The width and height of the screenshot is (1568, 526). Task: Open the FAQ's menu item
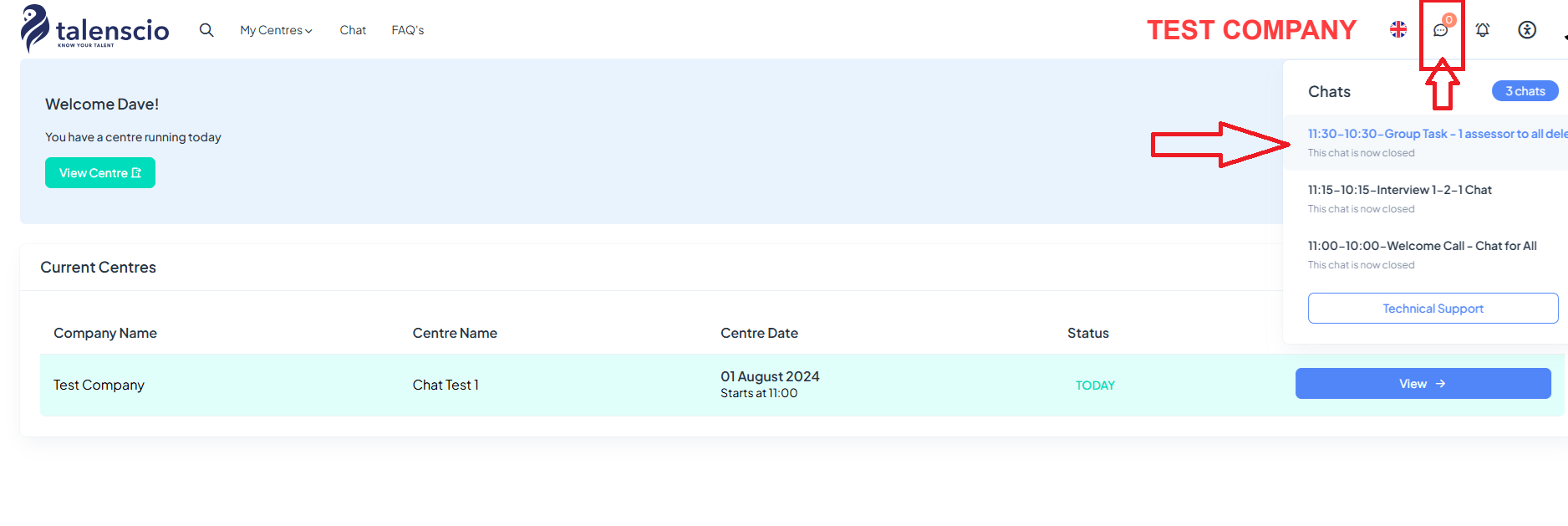click(x=408, y=30)
